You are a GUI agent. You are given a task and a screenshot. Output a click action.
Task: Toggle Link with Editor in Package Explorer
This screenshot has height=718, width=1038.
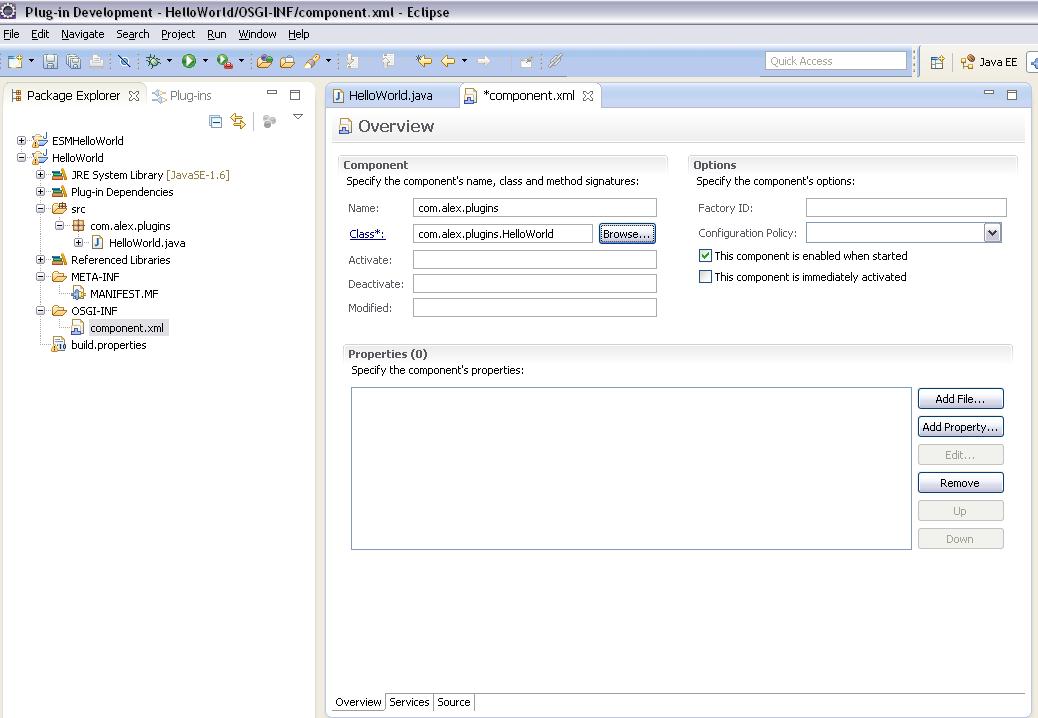click(238, 121)
